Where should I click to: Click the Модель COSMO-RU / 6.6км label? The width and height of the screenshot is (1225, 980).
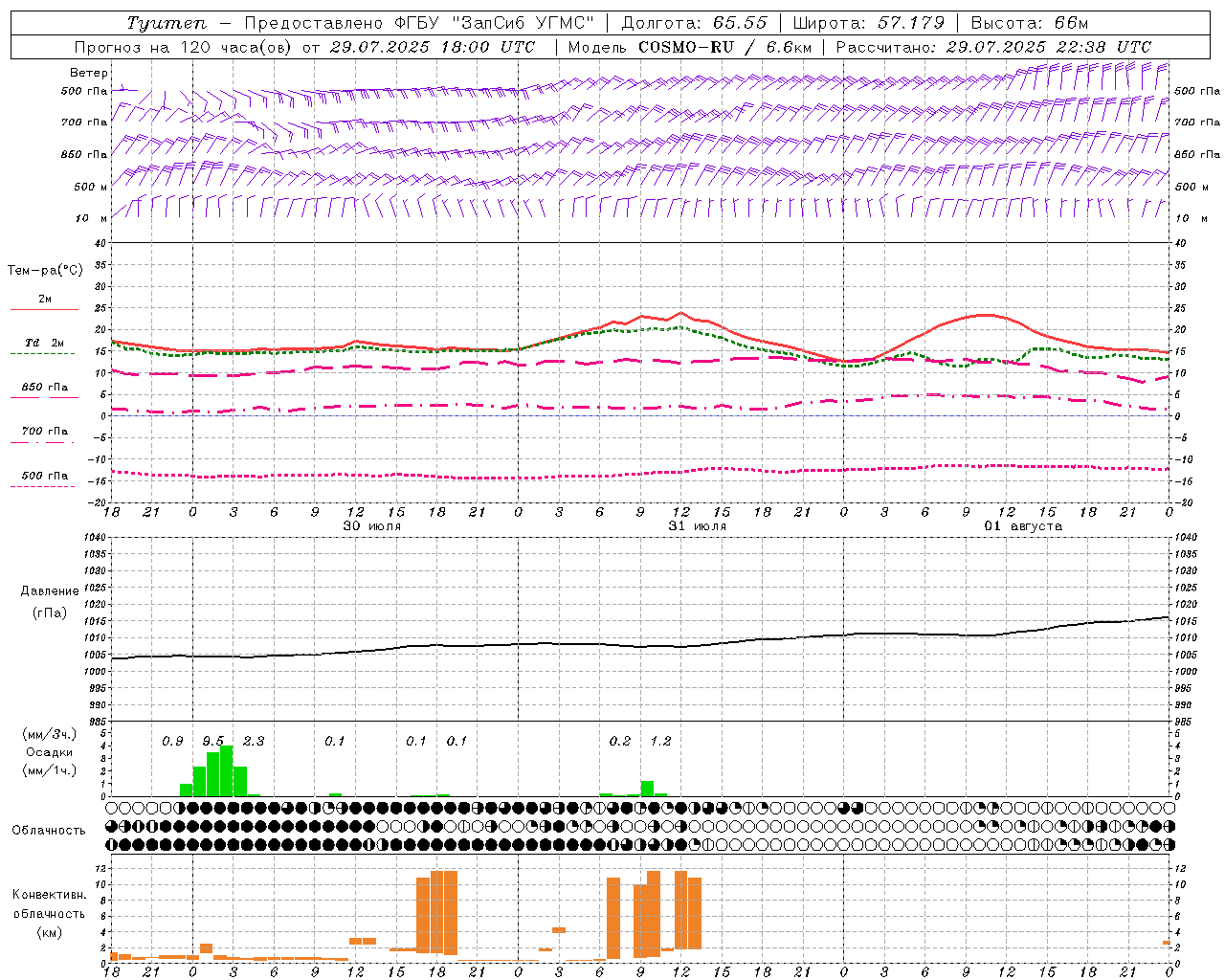(690, 47)
